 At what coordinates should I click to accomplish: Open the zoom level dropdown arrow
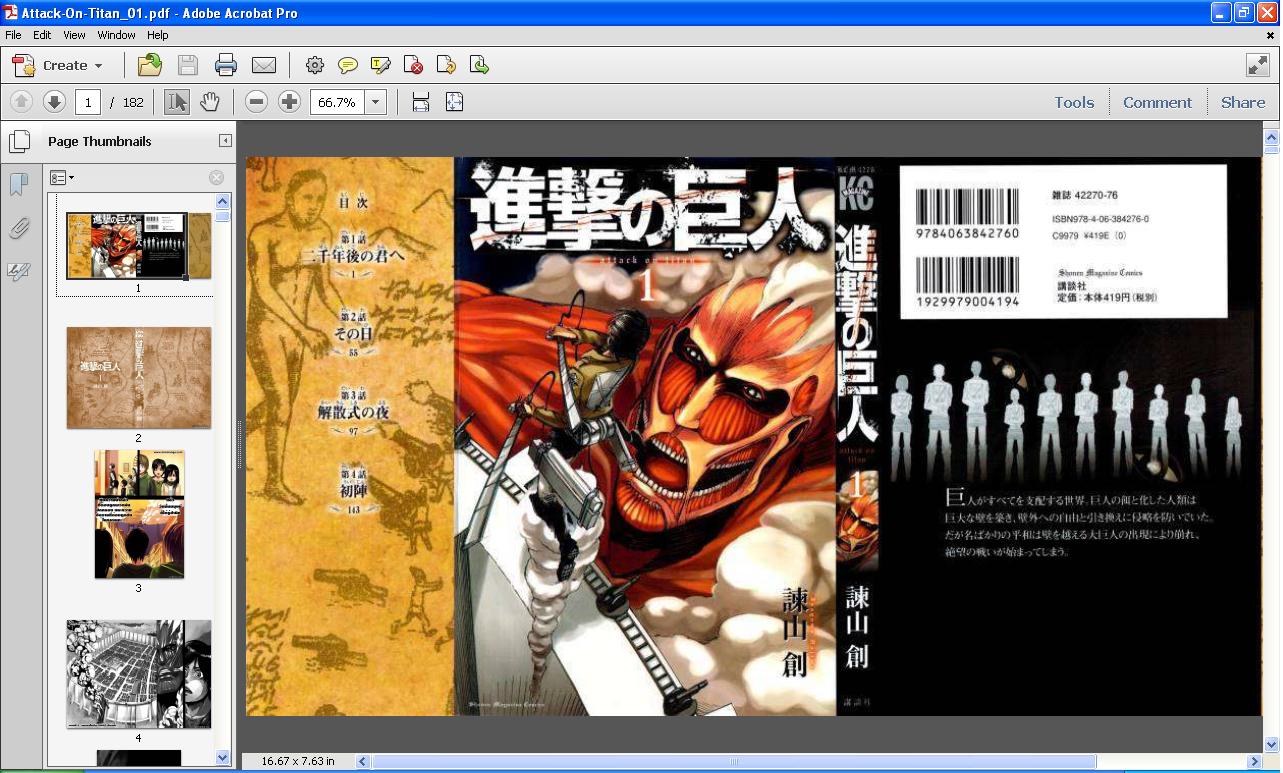[x=375, y=102]
